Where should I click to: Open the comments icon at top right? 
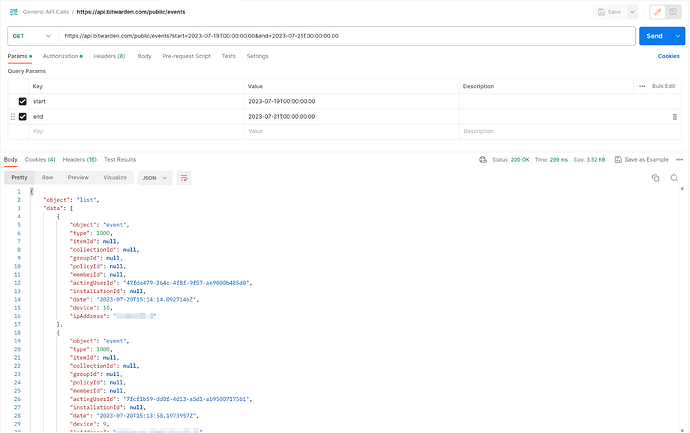coord(673,12)
